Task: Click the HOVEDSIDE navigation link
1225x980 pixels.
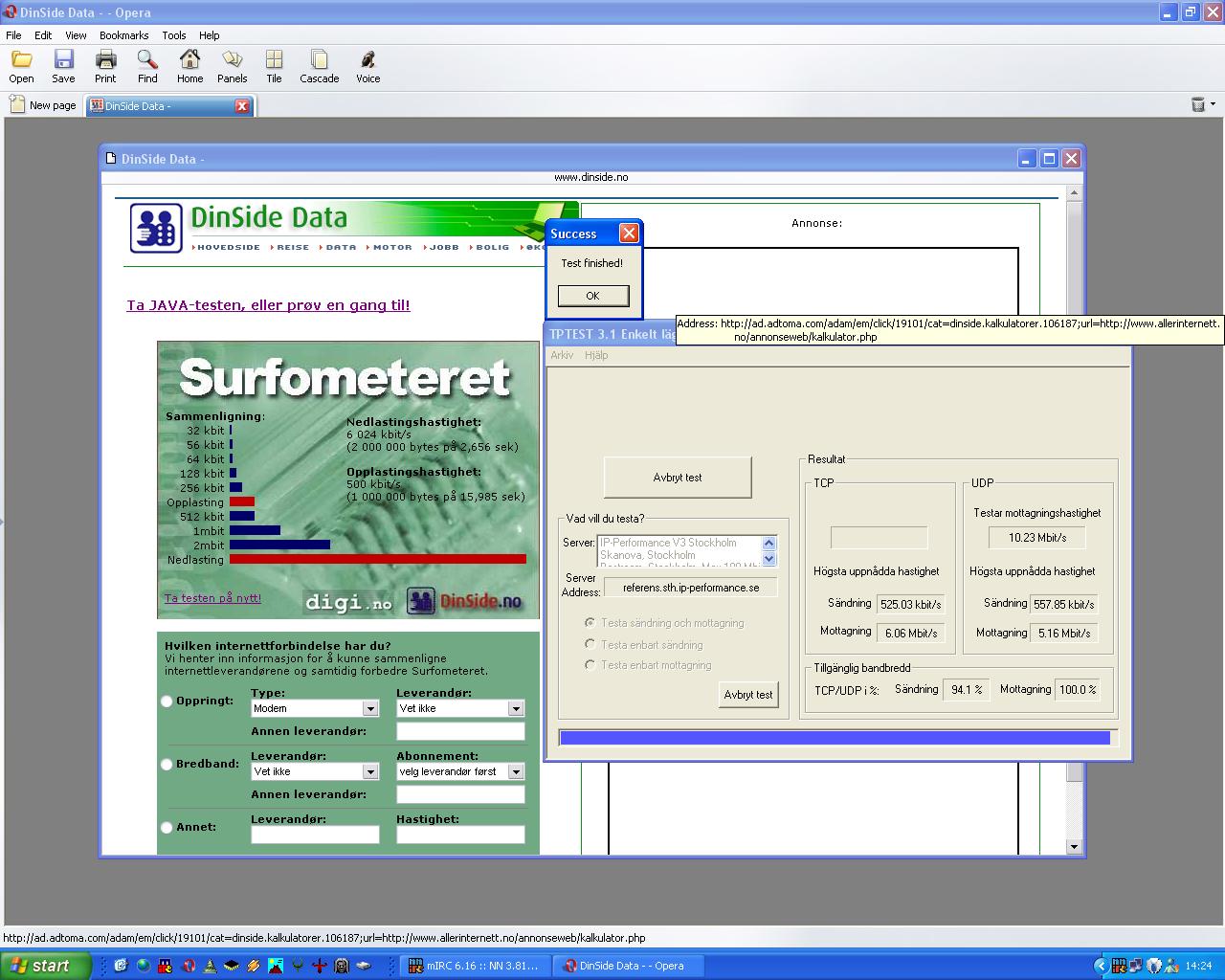Action: tap(227, 247)
